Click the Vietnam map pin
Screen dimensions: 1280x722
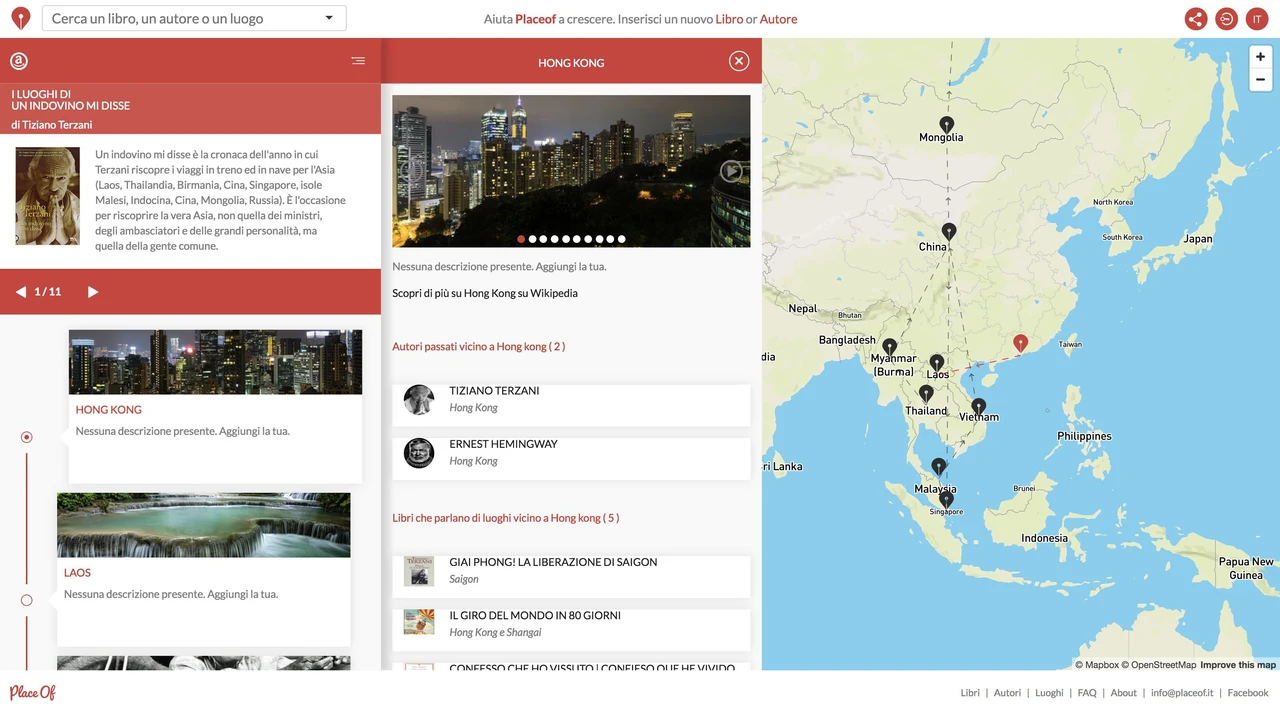pos(979,408)
